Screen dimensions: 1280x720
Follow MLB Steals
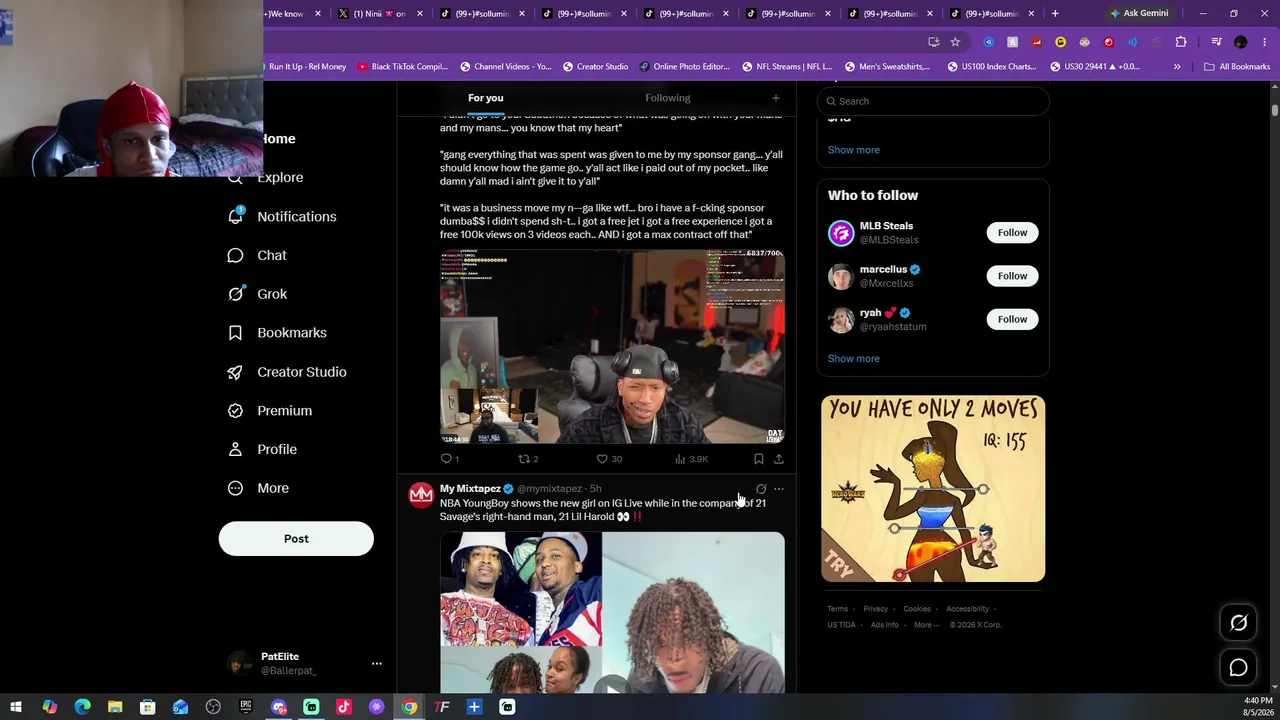[1012, 233]
